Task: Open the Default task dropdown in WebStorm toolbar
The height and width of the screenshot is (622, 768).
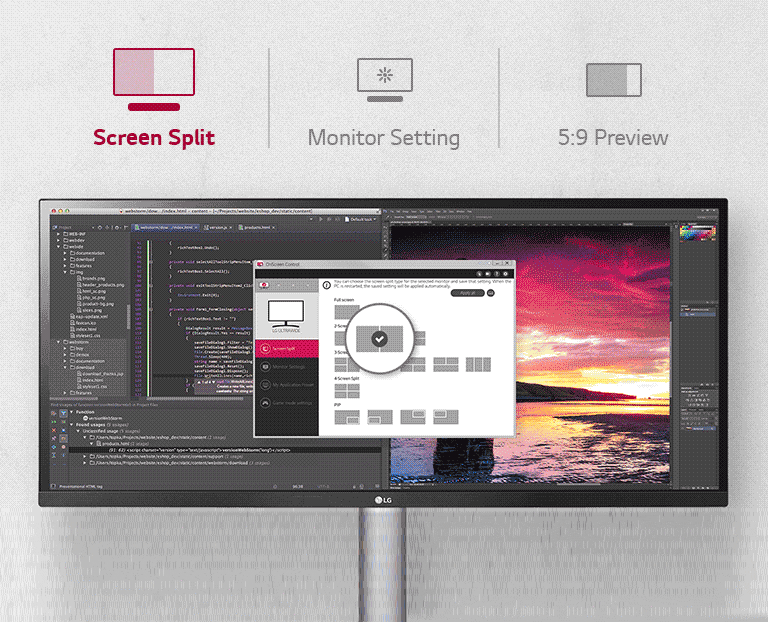Action: pyautogui.click(x=360, y=219)
